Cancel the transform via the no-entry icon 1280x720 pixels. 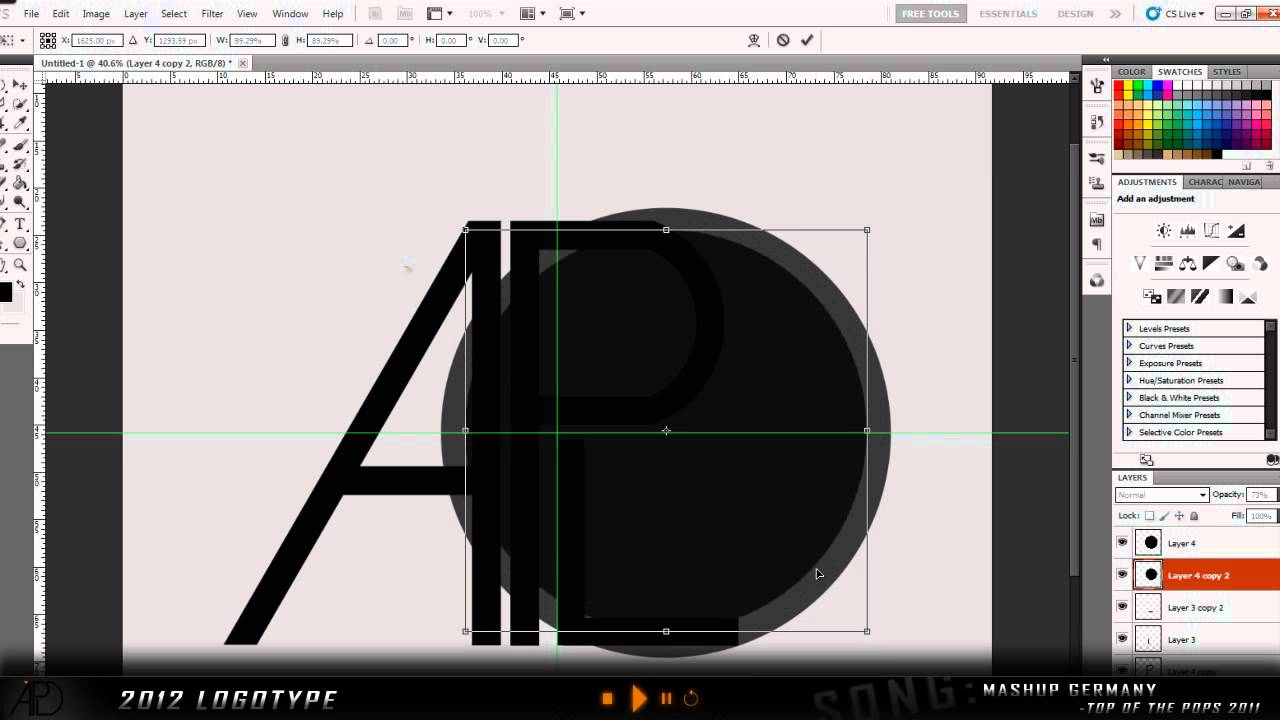click(783, 40)
